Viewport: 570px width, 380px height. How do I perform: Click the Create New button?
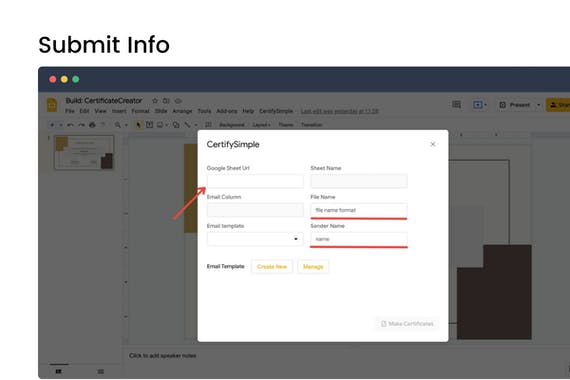click(272, 267)
